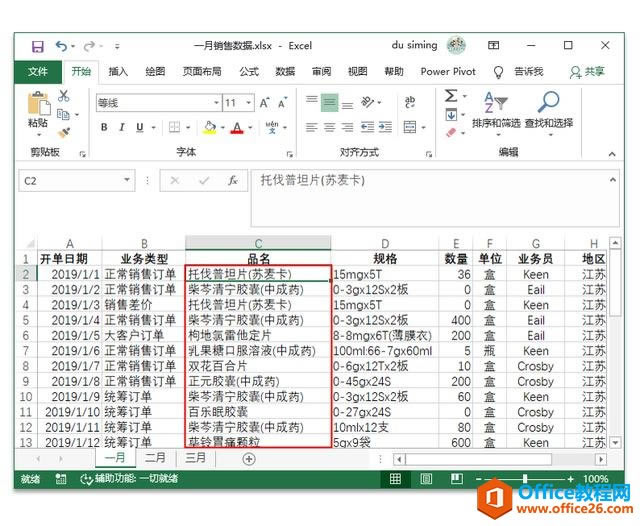Click the Fill down icon

(x=451, y=115)
